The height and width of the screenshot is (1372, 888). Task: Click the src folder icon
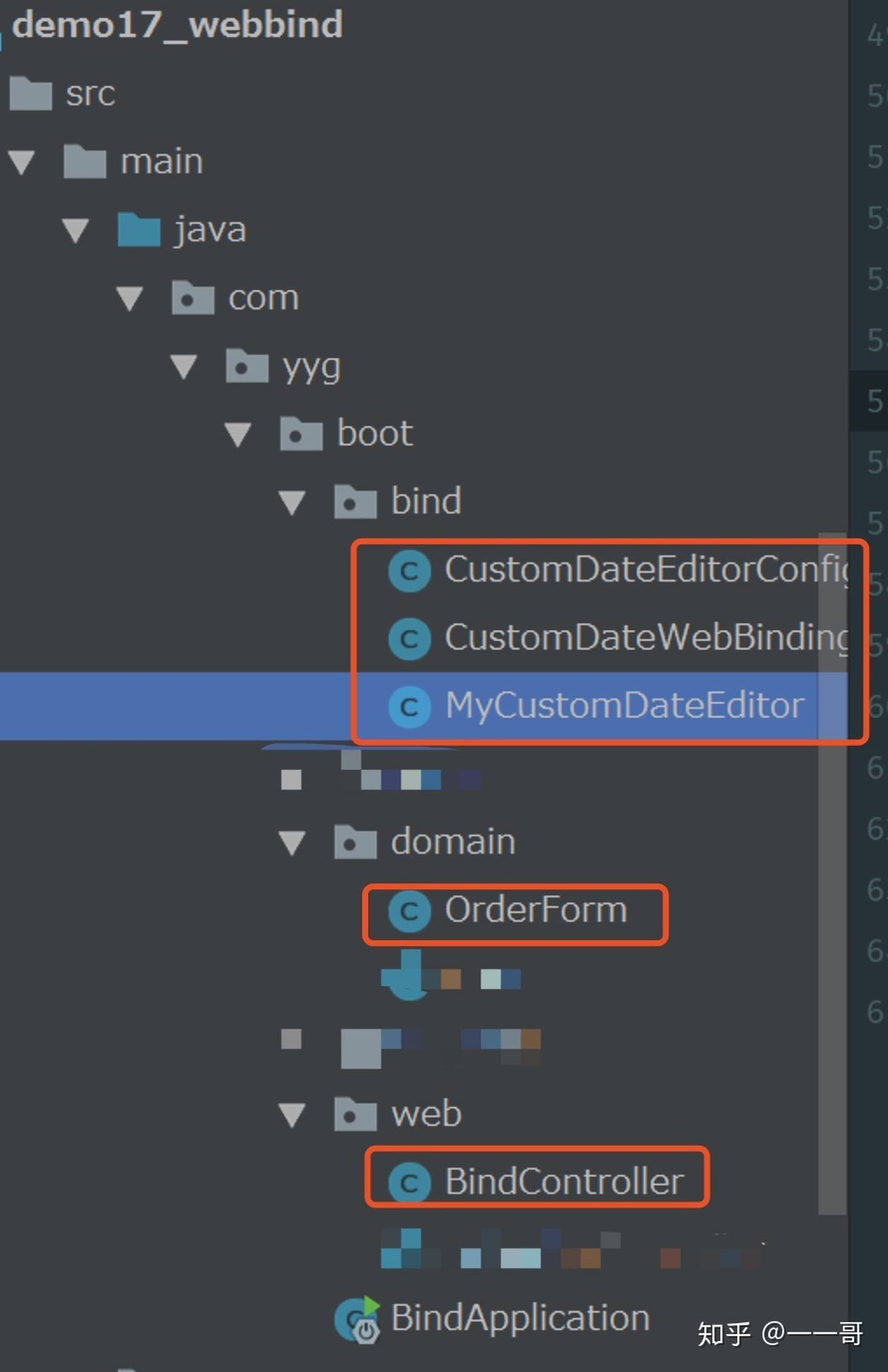pos(31,93)
